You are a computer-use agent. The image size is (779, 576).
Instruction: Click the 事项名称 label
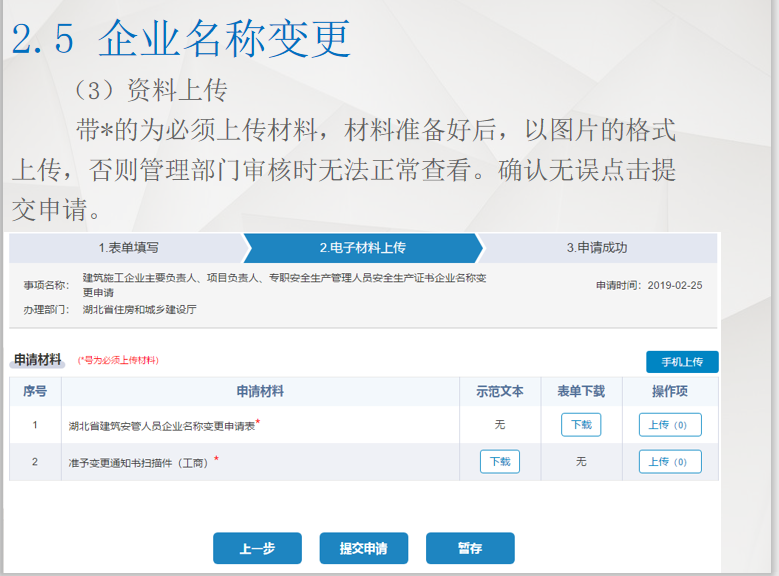[46, 285]
